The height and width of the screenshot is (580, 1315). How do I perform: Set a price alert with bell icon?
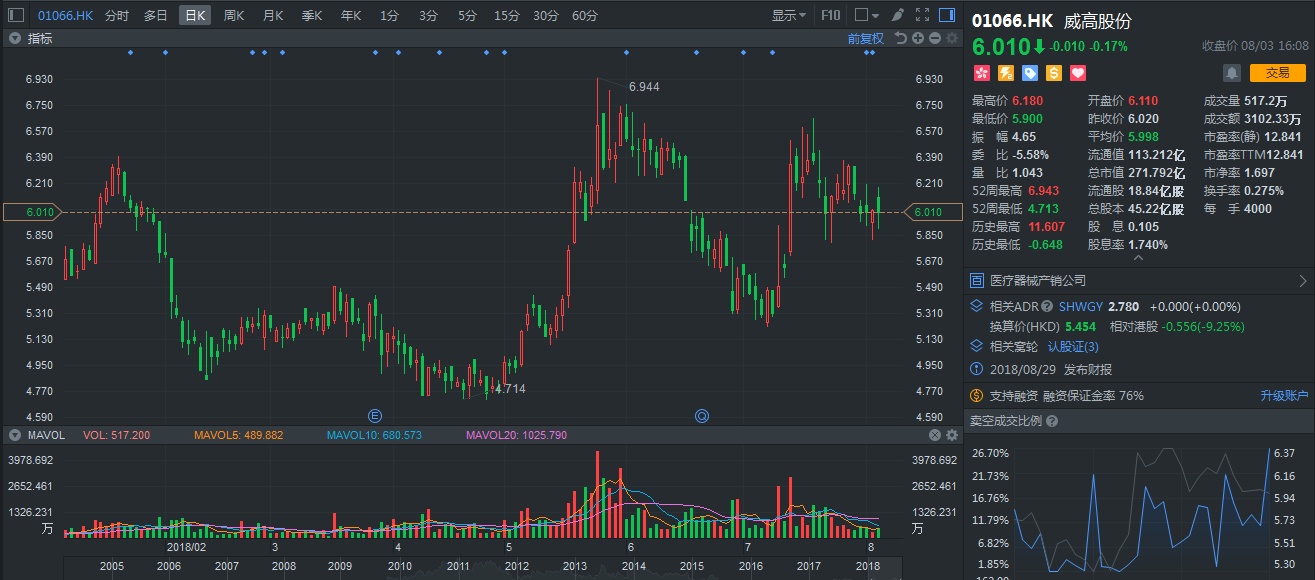point(1232,72)
